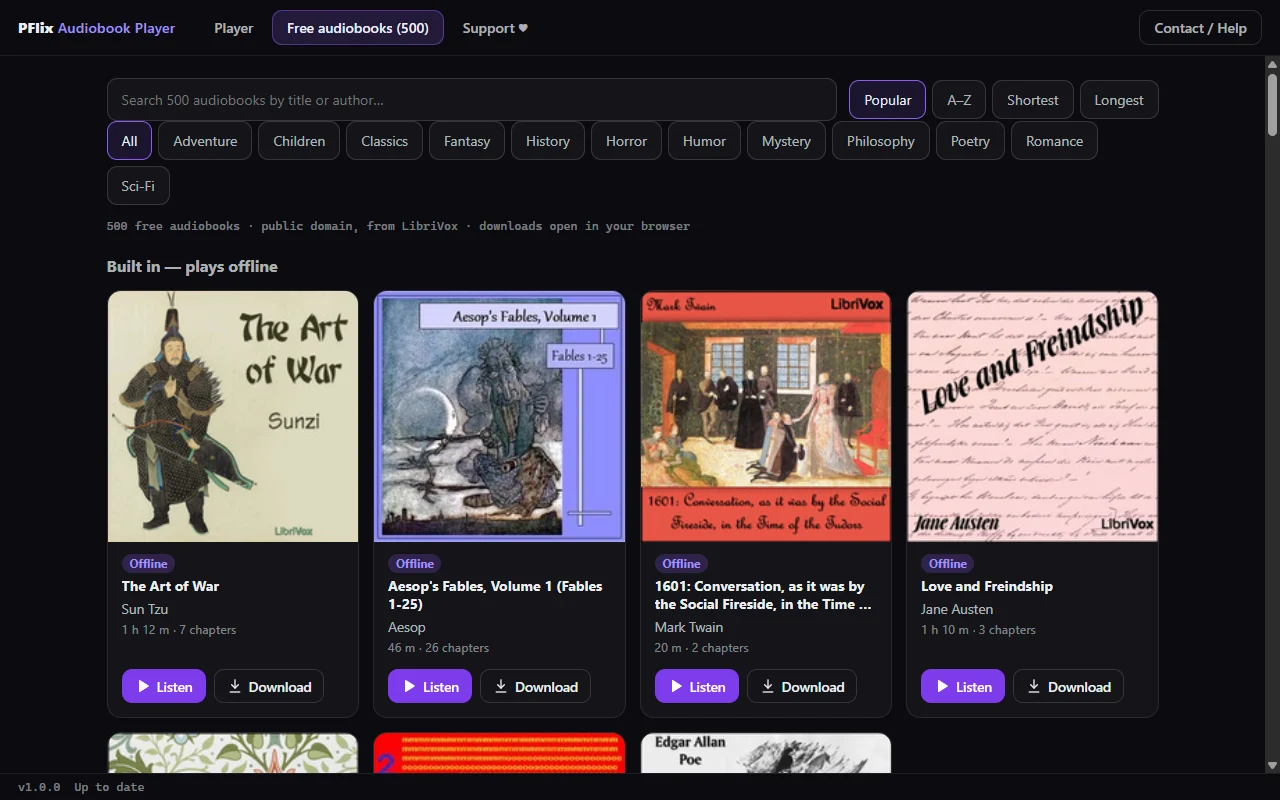Screen dimensions: 1280x800
Task: Sort by Longest duration
Action: pyautogui.click(x=1119, y=100)
